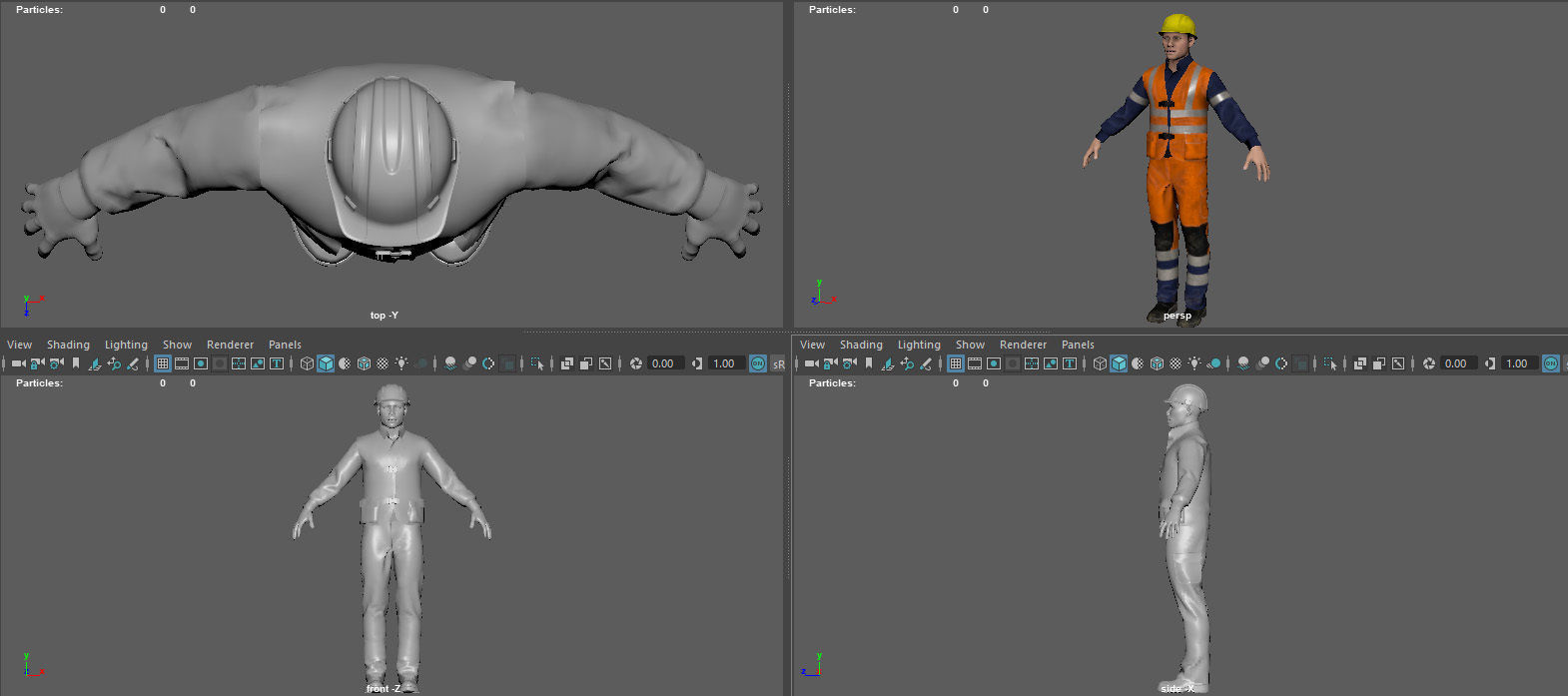Expand the Shading menu in side panel
1568x696 pixels.
click(x=861, y=345)
